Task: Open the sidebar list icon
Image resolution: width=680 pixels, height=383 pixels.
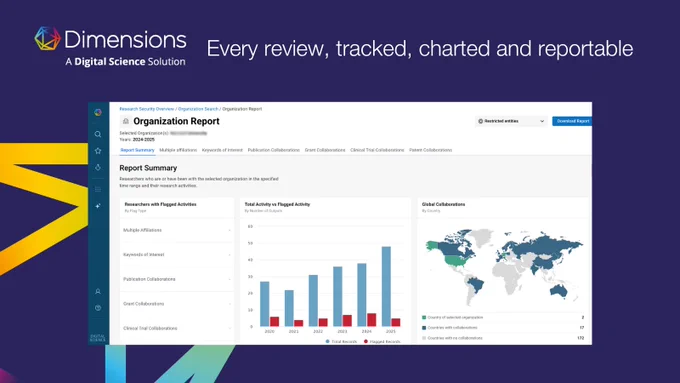Action: (98, 189)
